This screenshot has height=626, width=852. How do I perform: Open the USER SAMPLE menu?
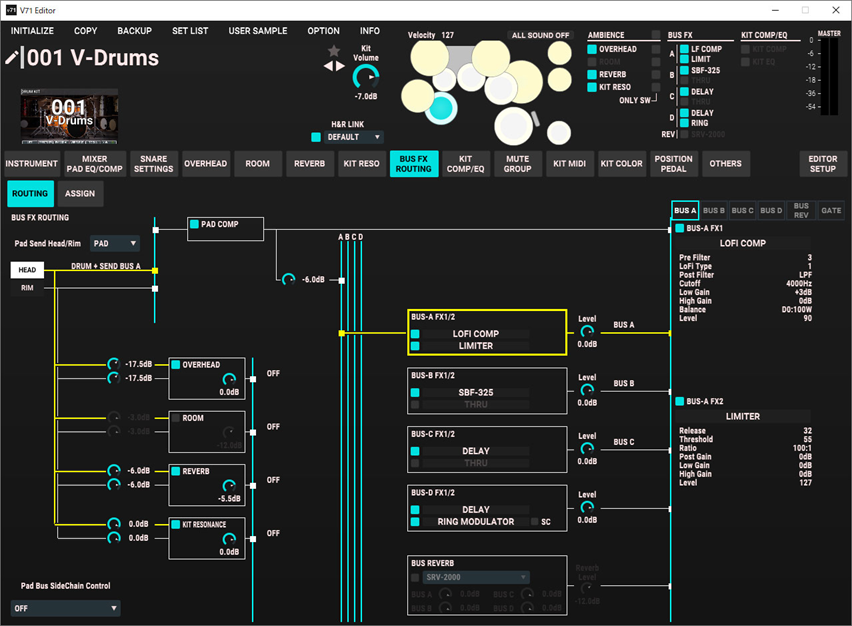(x=257, y=31)
